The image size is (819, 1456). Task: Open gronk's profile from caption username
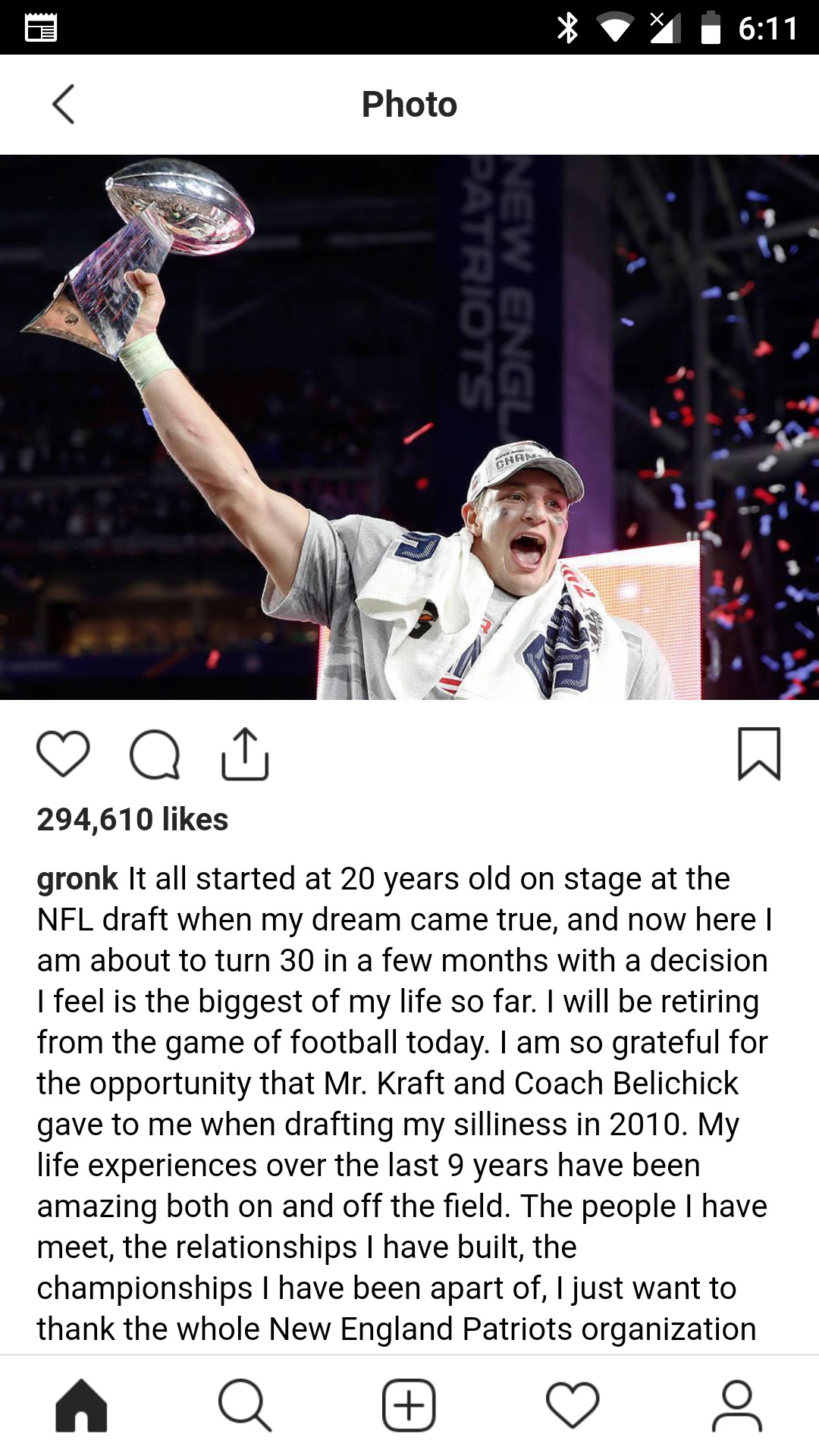[x=77, y=880]
